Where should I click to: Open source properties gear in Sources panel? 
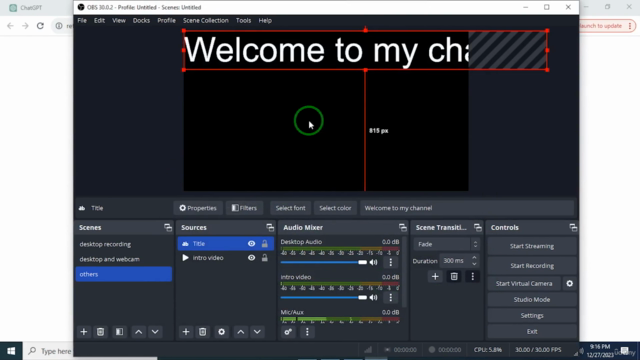point(221,332)
